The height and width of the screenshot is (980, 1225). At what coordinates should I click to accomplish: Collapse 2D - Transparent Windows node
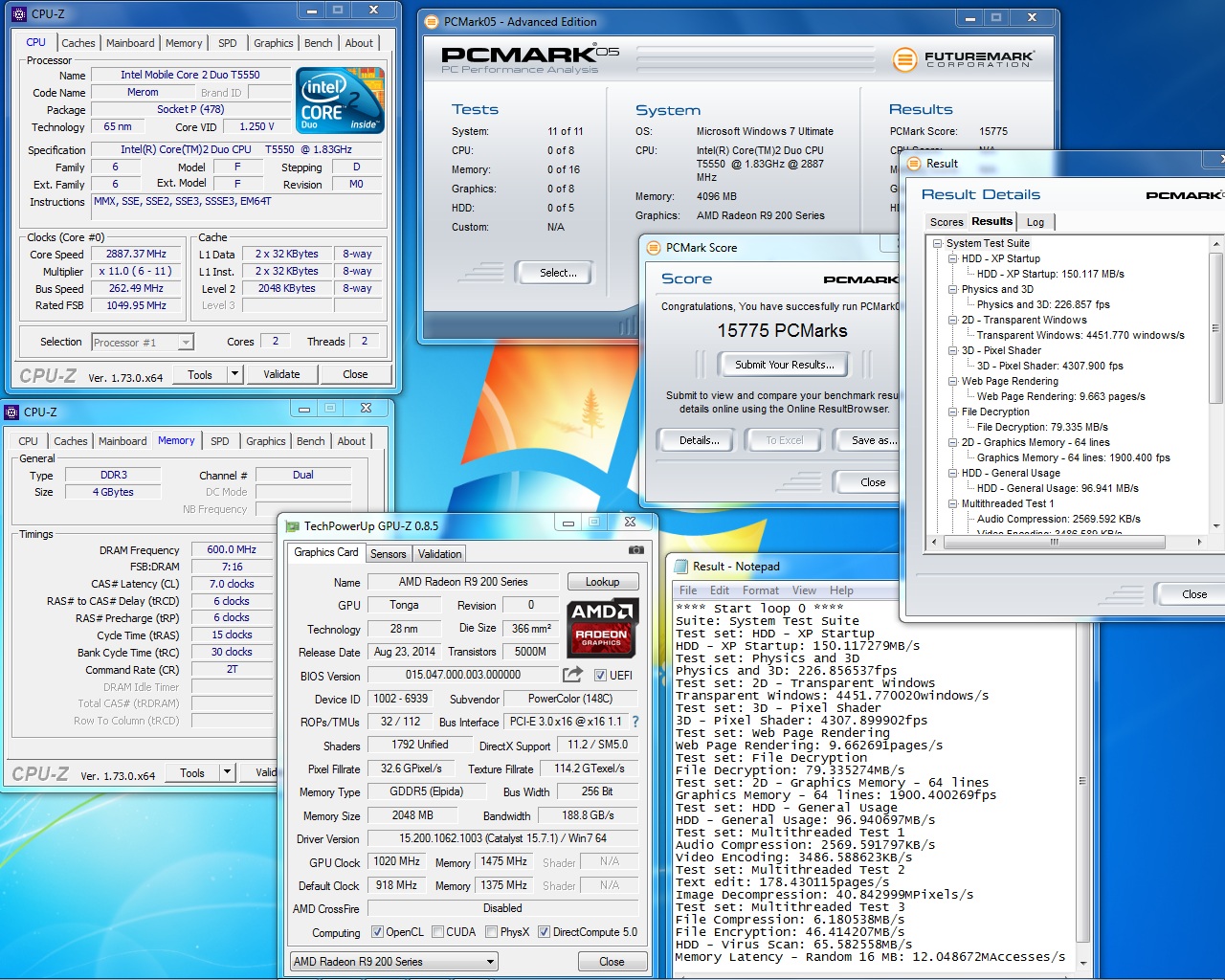(x=953, y=320)
